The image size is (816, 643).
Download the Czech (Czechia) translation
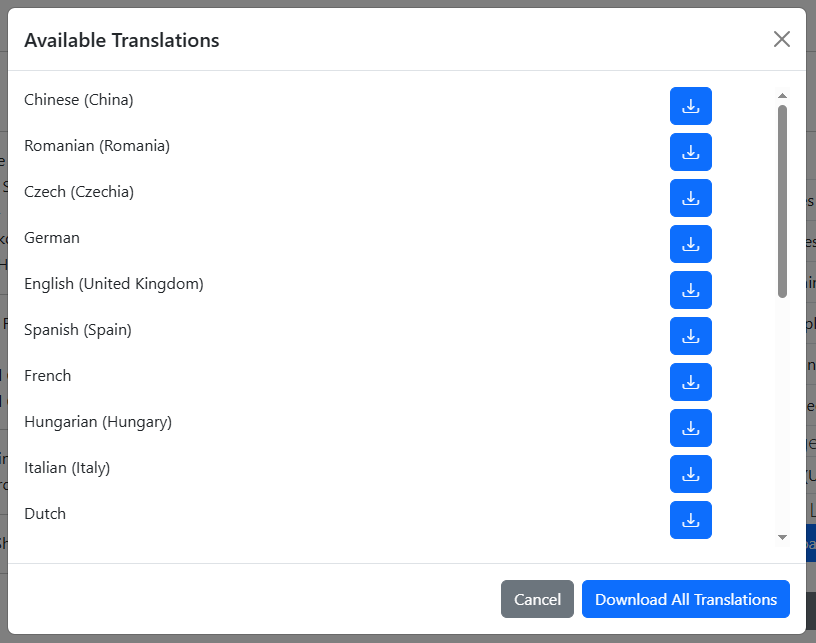tap(690, 198)
